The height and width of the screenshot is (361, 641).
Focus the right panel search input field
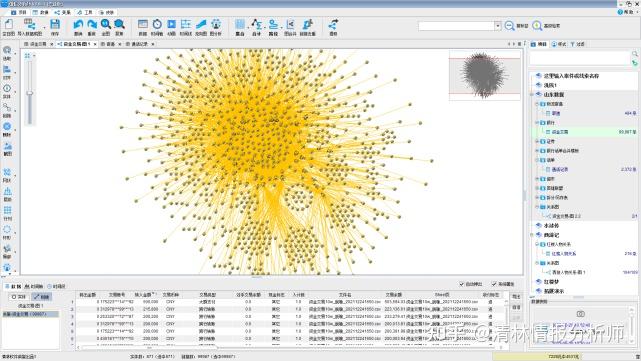(x=580, y=59)
